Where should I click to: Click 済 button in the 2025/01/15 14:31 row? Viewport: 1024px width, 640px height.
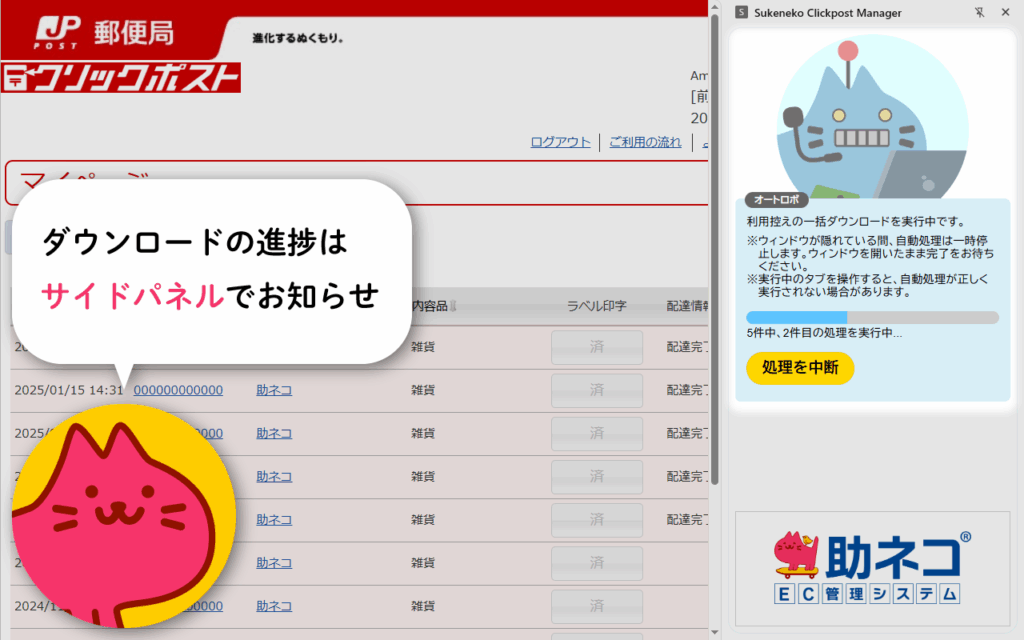[x=597, y=390]
